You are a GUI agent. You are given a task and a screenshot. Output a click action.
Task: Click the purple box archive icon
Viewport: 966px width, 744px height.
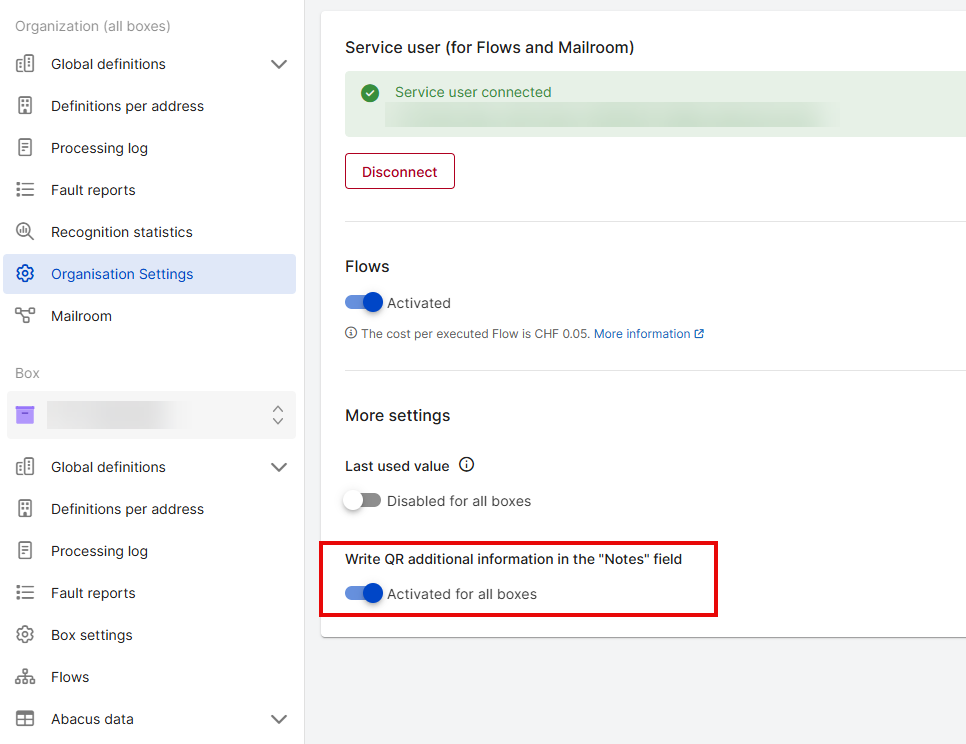pyautogui.click(x=25, y=414)
